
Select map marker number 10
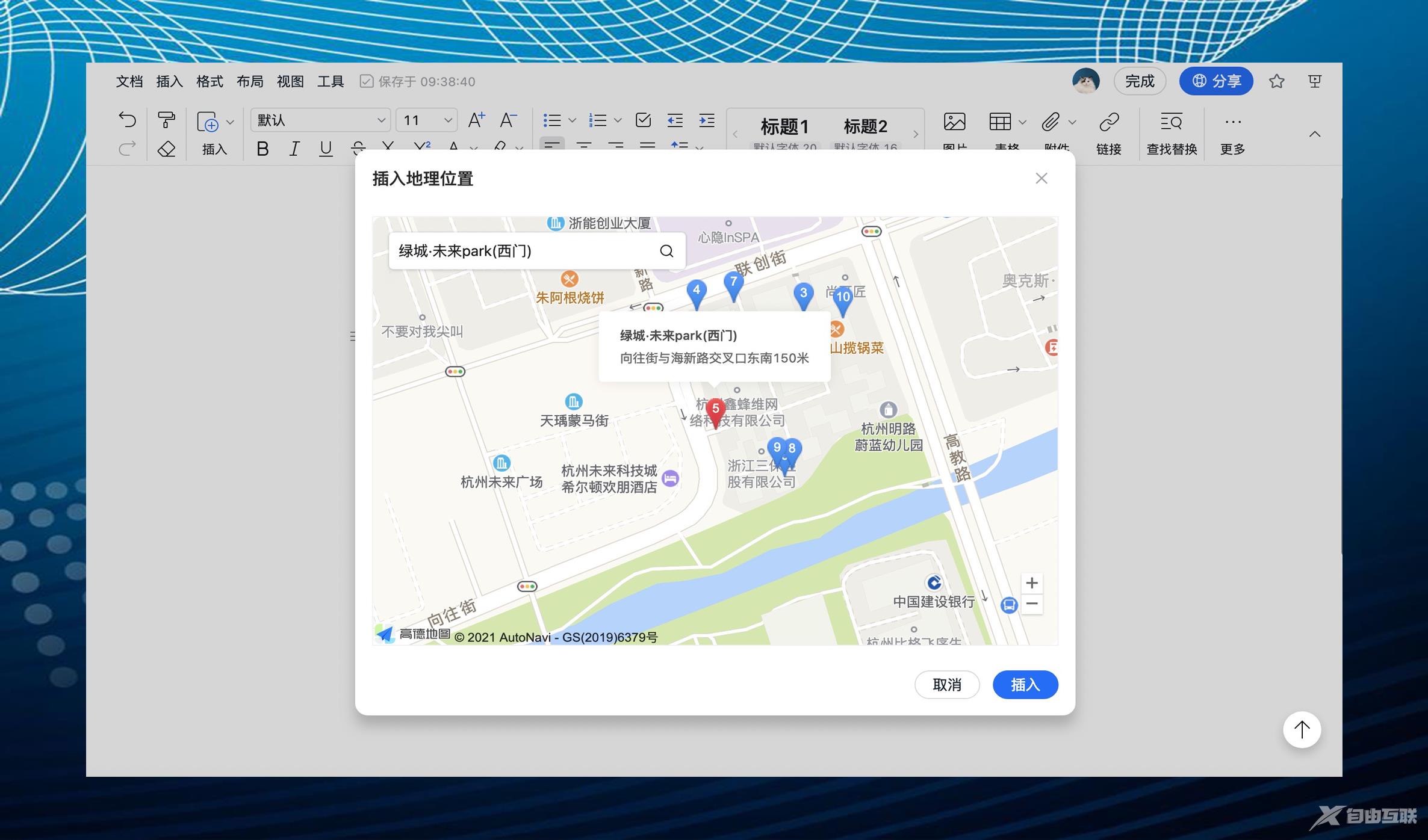click(x=843, y=301)
